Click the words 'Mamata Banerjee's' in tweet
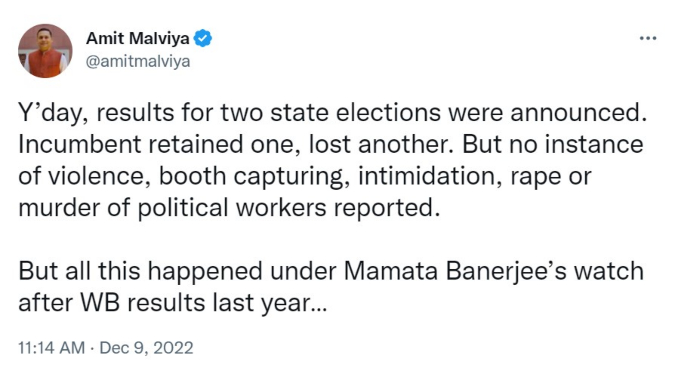The width and height of the screenshot is (675, 366). coord(455,271)
